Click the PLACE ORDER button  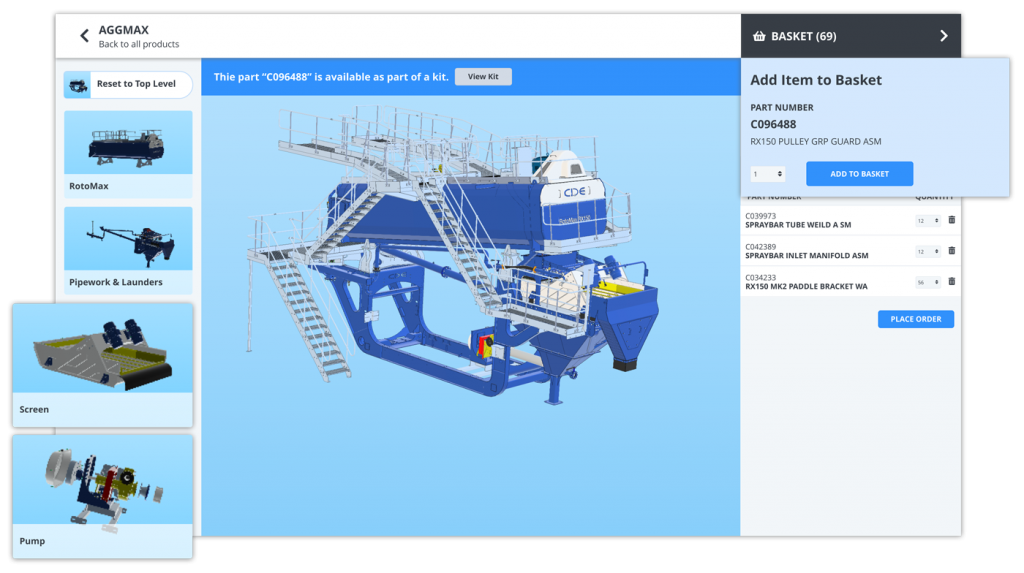[915, 319]
